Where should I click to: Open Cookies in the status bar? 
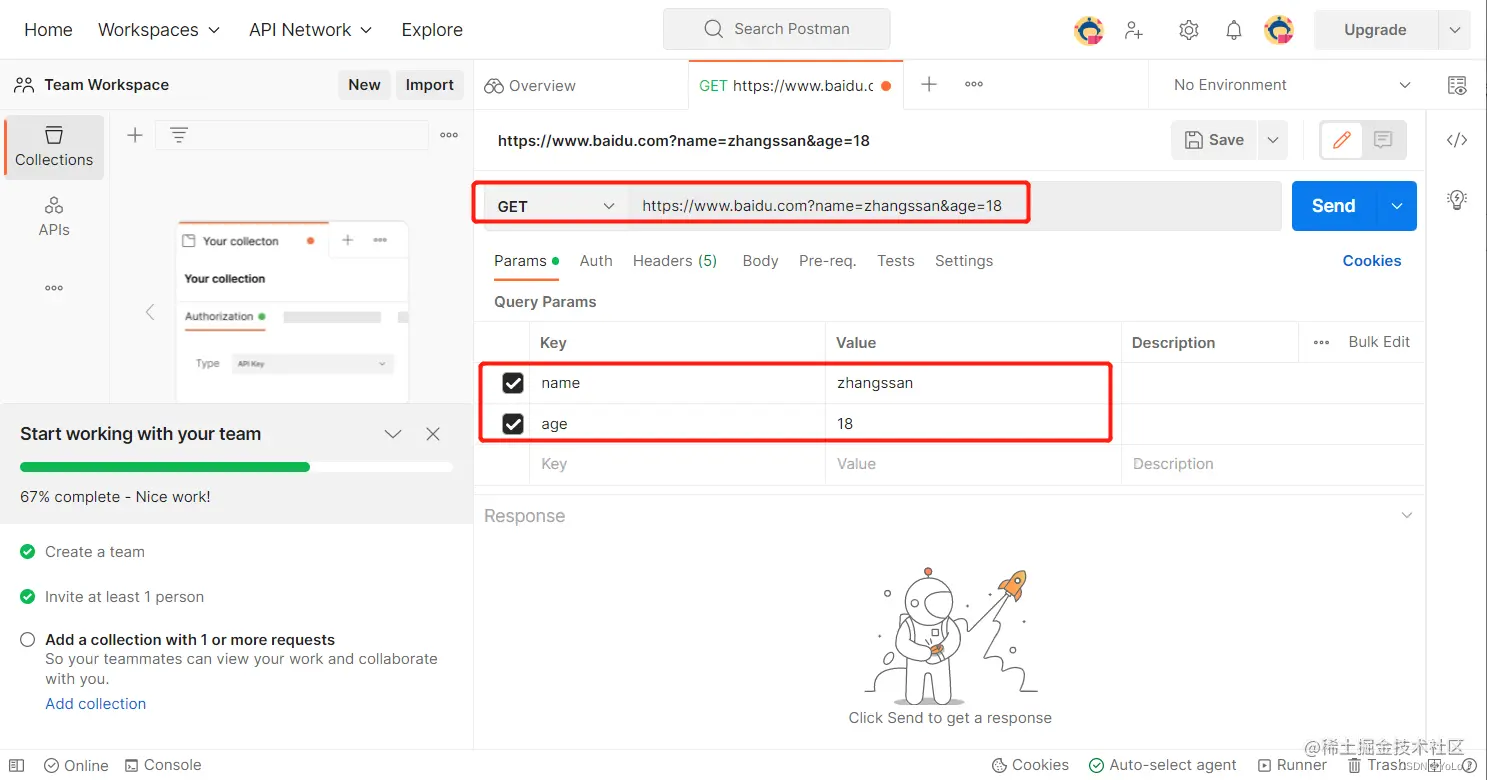click(x=1030, y=765)
